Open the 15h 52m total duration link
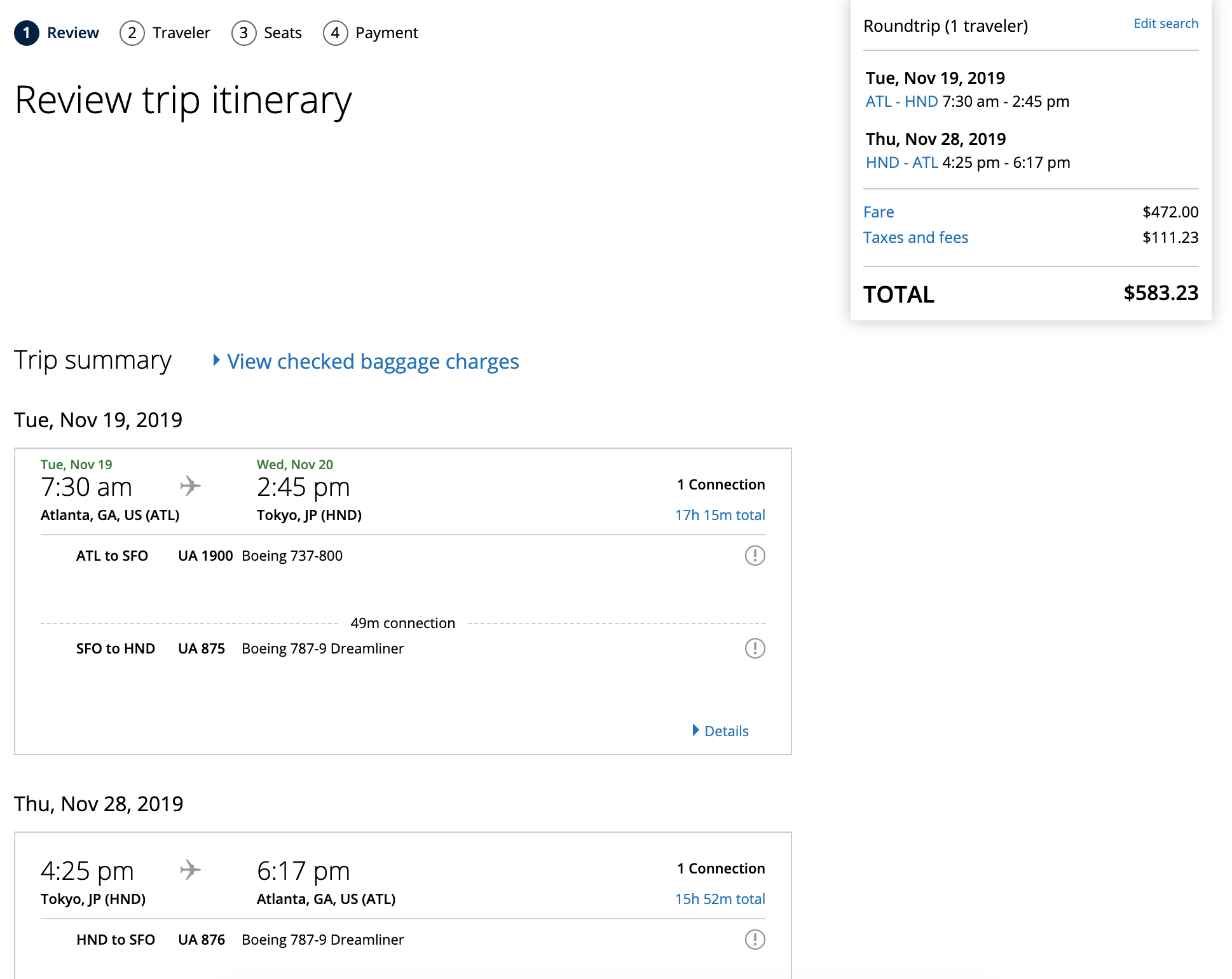Screen dimensions: 1232x979 tap(720, 899)
